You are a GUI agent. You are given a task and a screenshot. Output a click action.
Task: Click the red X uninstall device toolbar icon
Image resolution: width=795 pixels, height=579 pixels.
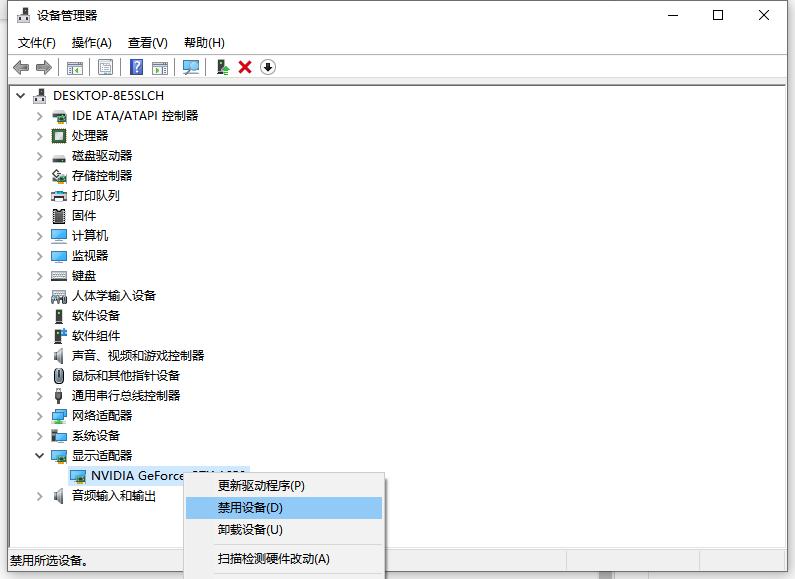tap(245, 67)
